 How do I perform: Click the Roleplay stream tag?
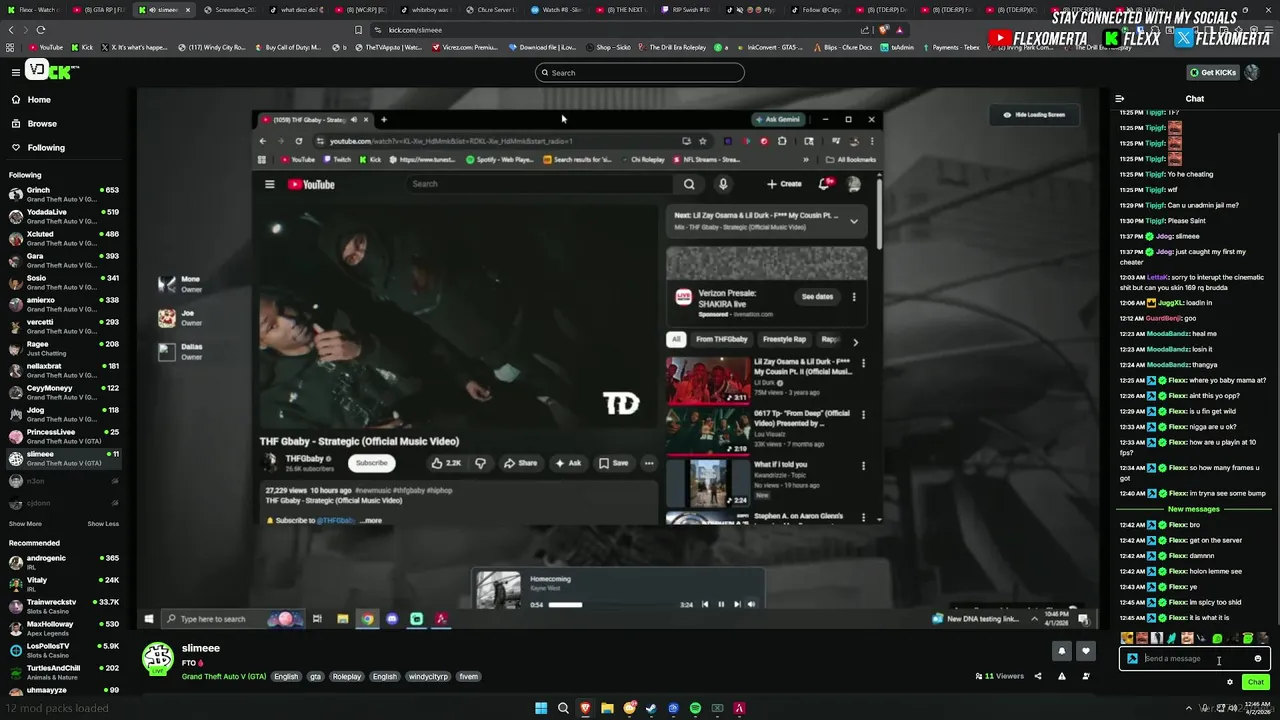347,677
